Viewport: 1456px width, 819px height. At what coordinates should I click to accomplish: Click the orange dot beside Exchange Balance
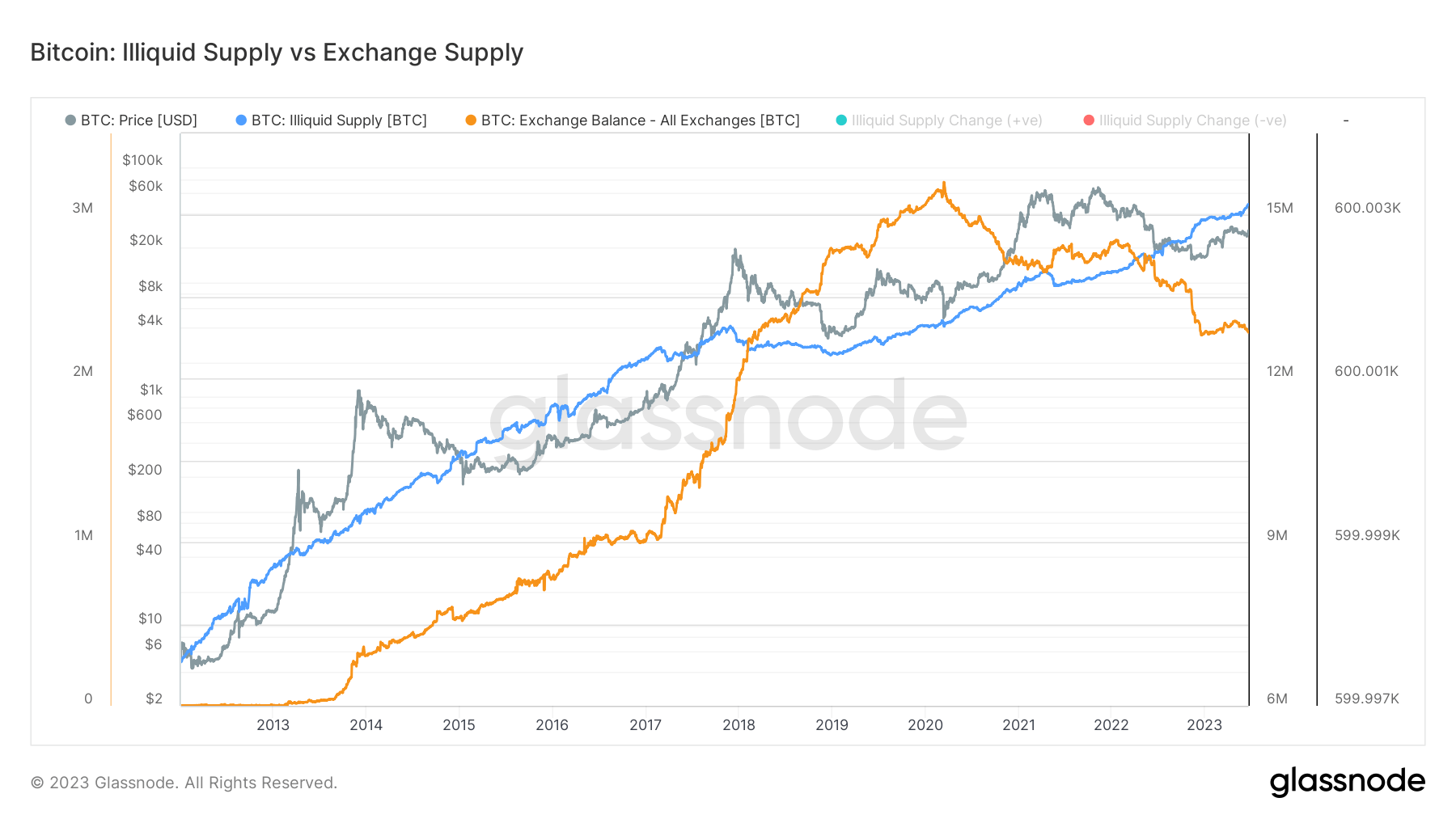(471, 120)
